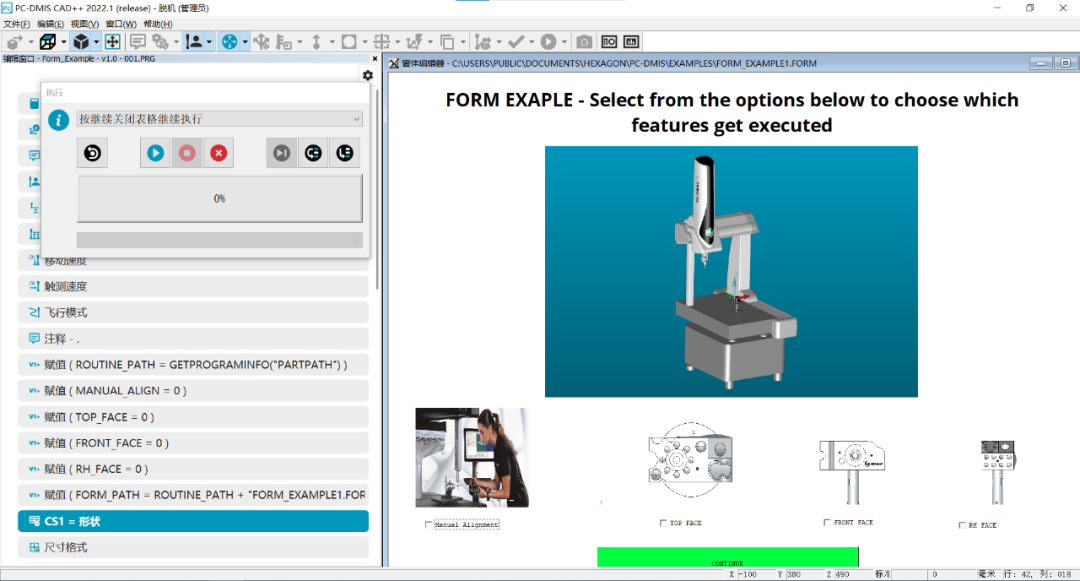Open dropdown arrow beside solid cube icon
The width and height of the screenshot is (1080, 581).
point(96,42)
